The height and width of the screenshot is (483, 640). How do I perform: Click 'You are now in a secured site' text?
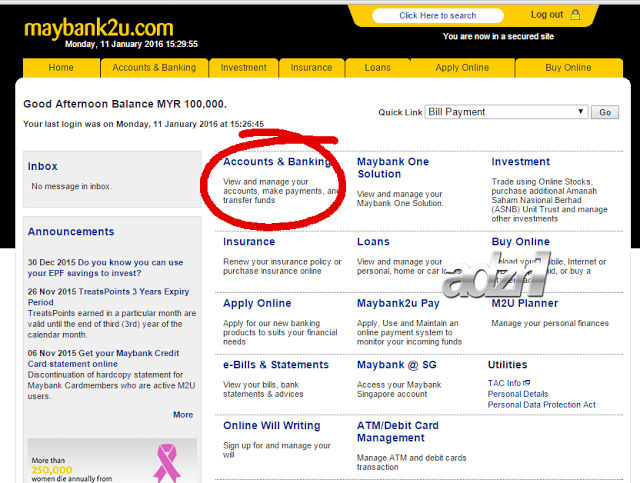[498, 36]
